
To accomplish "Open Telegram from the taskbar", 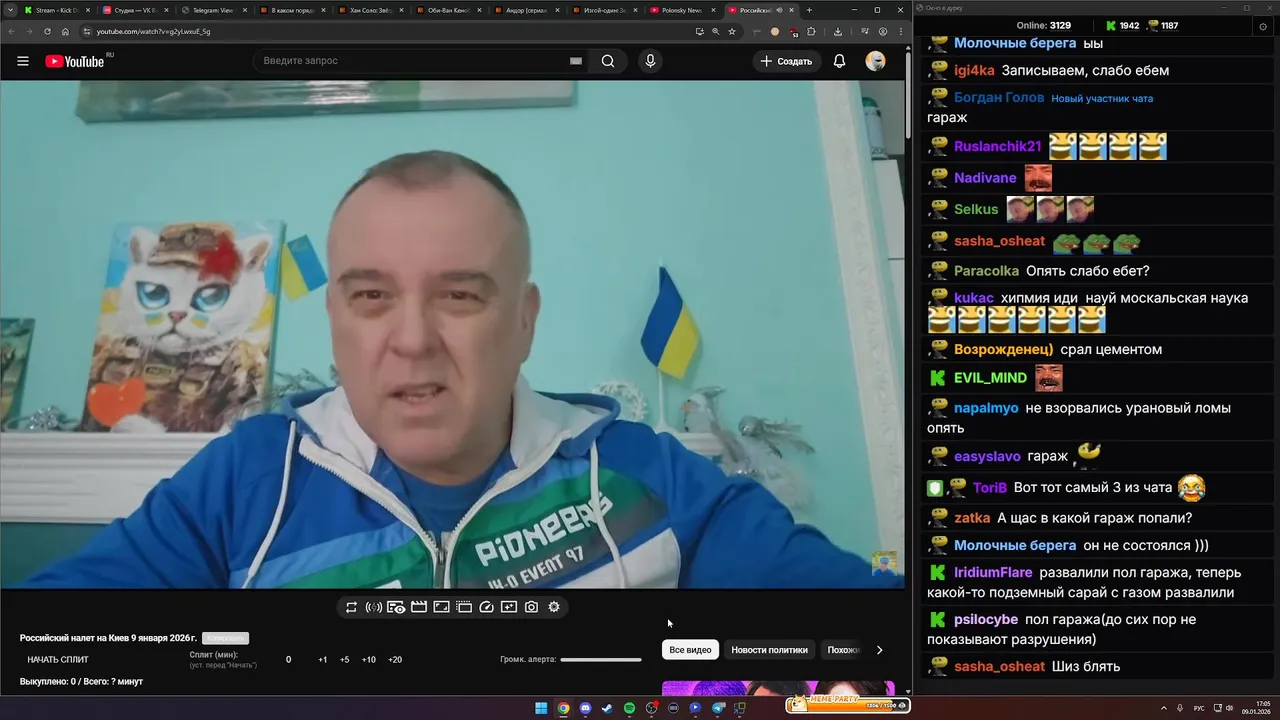I will click(717, 708).
